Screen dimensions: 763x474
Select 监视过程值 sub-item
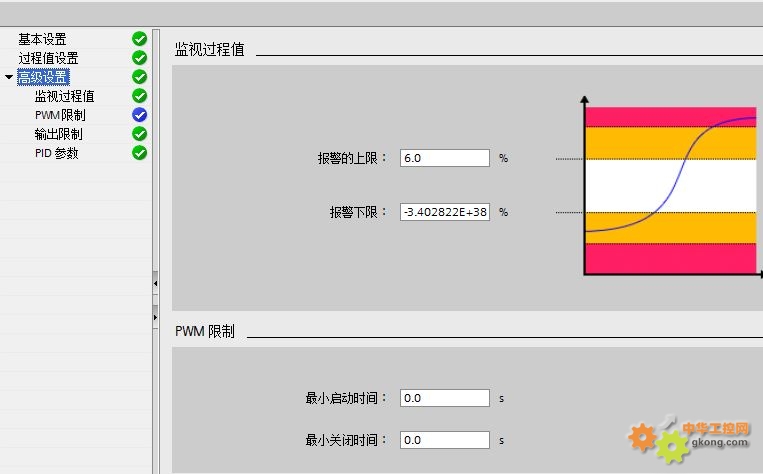pyautogui.click(x=64, y=96)
